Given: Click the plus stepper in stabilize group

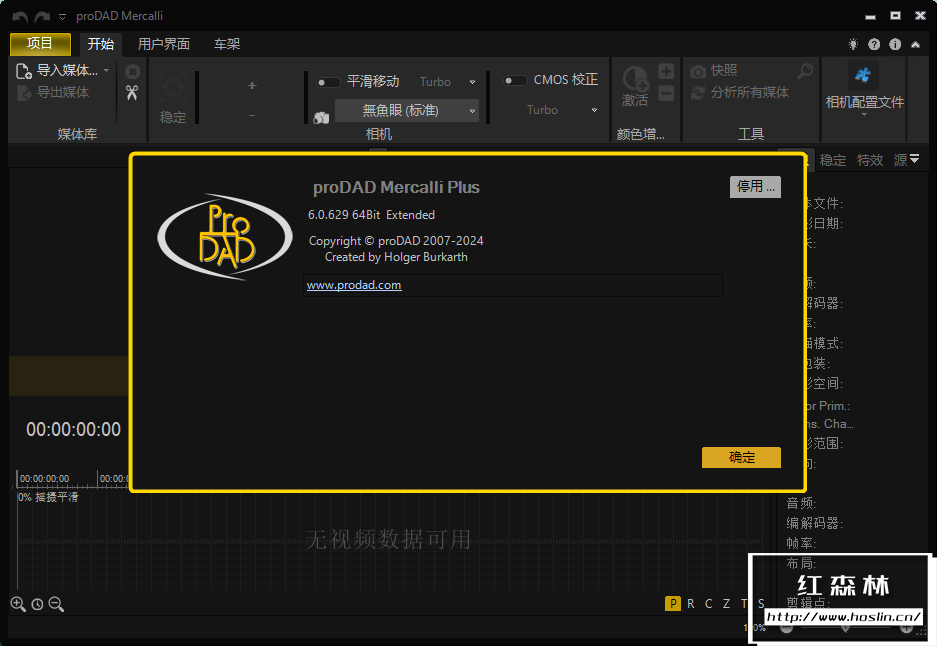Looking at the screenshot, I should click(252, 85).
